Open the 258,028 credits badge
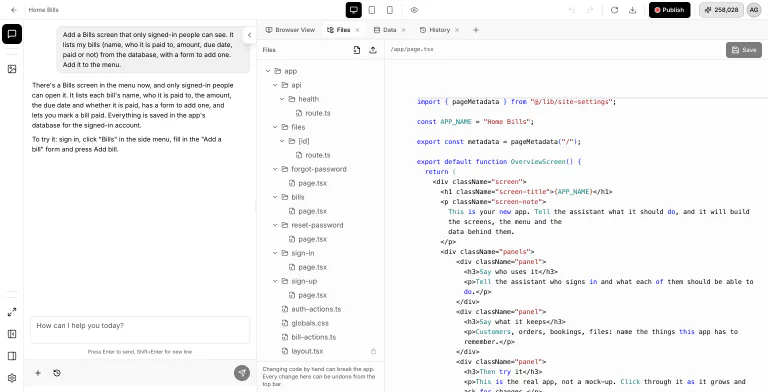This screenshot has width=768, height=392. pyautogui.click(x=721, y=10)
